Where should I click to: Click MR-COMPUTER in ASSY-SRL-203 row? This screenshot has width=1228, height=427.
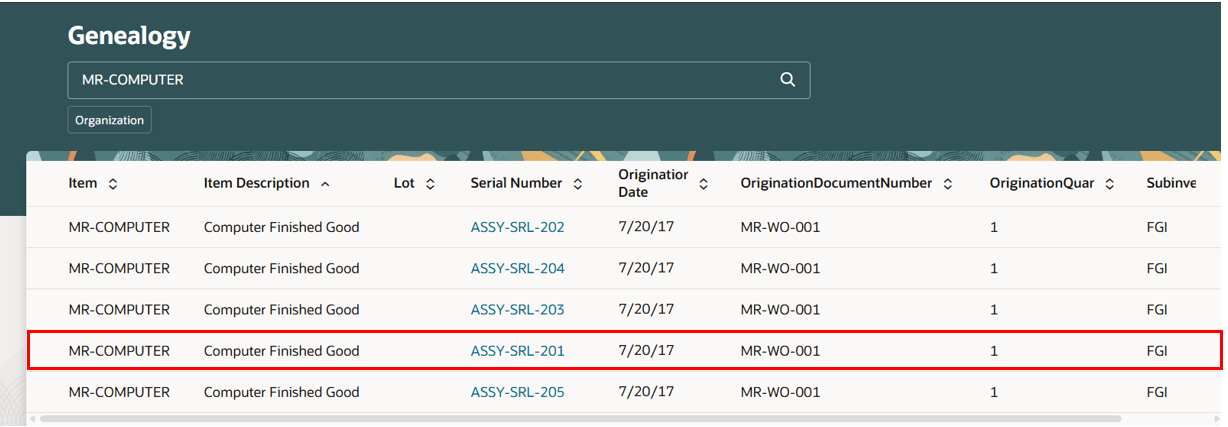coord(119,310)
